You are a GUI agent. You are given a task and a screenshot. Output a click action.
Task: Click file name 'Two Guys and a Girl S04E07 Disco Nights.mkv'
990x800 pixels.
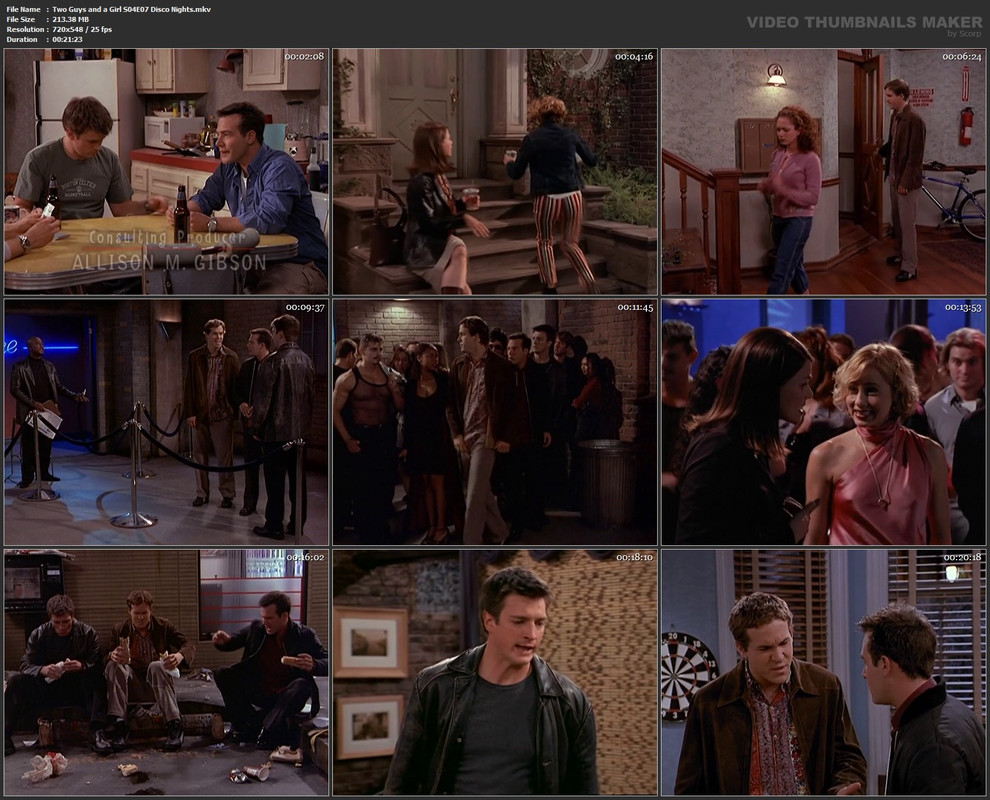click(131, 9)
